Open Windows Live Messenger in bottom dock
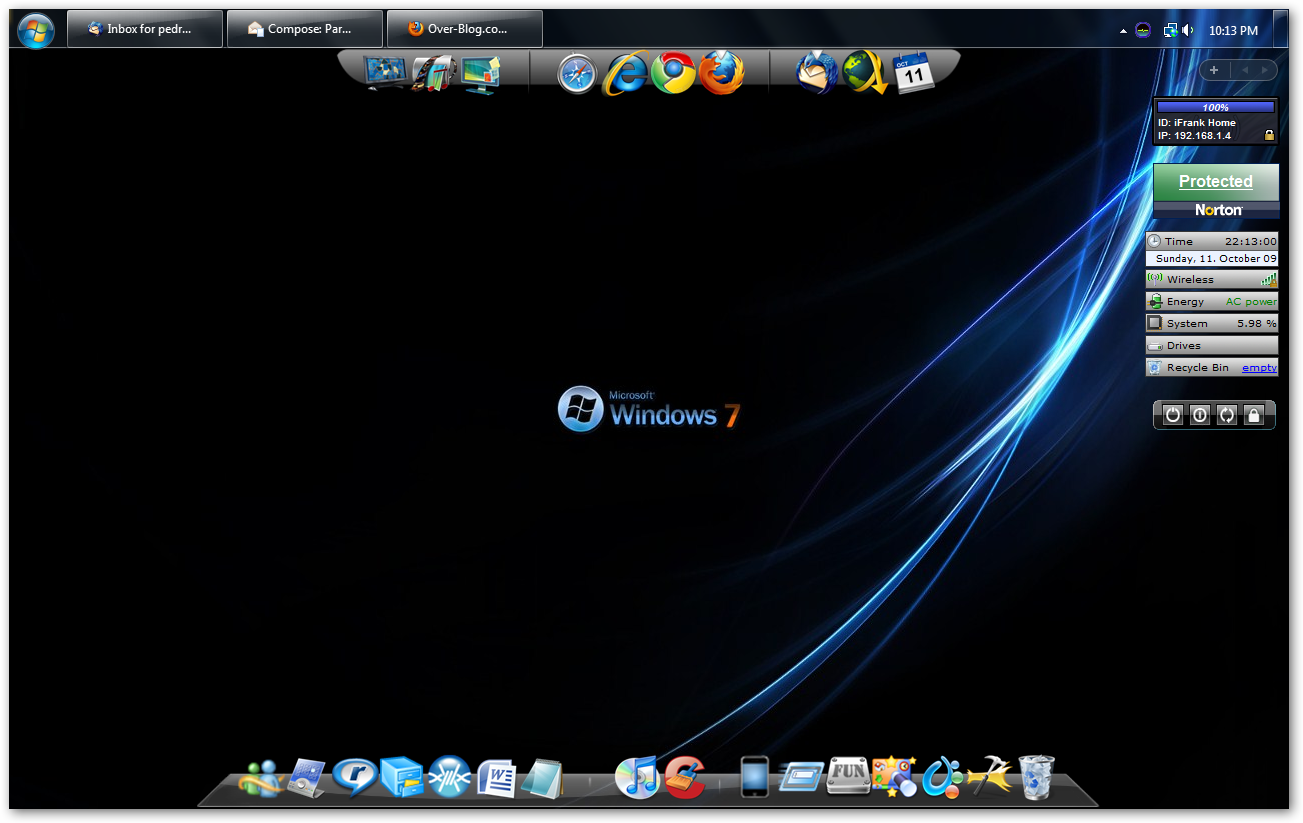Viewport: 1303px width, 823px height. tap(261, 778)
